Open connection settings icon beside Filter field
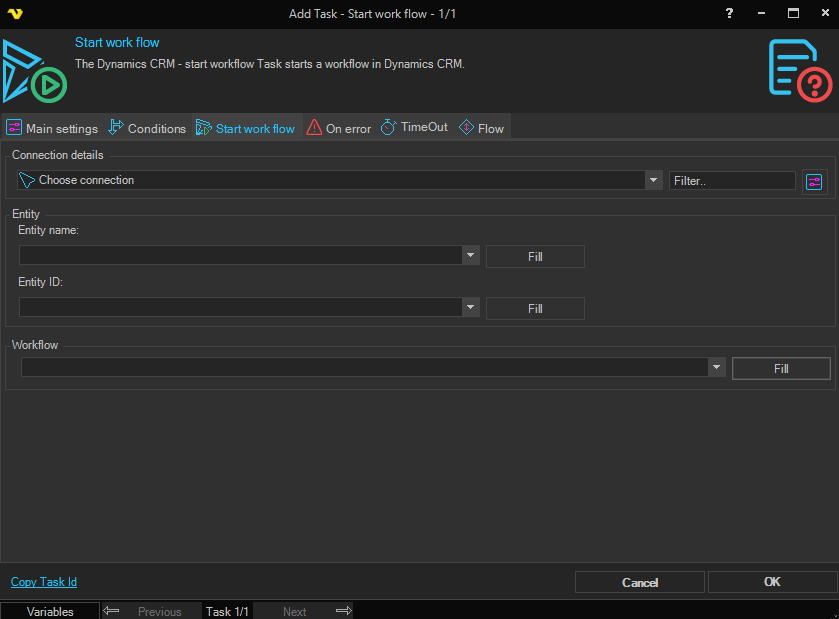 pos(815,181)
